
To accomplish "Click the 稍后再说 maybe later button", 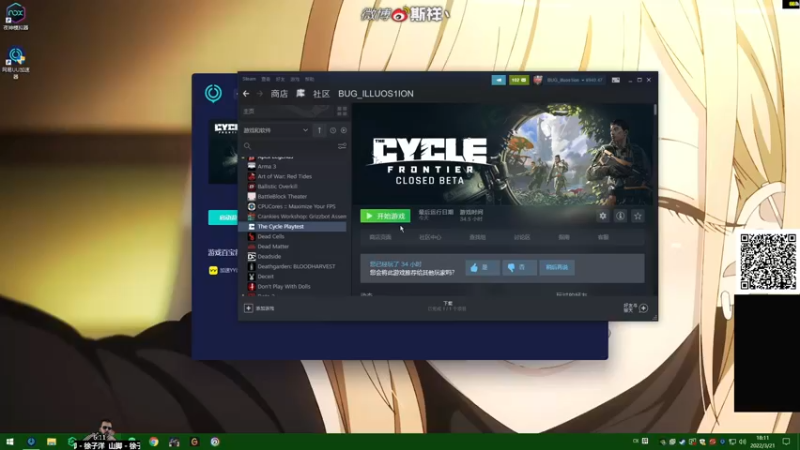I will coord(557,267).
